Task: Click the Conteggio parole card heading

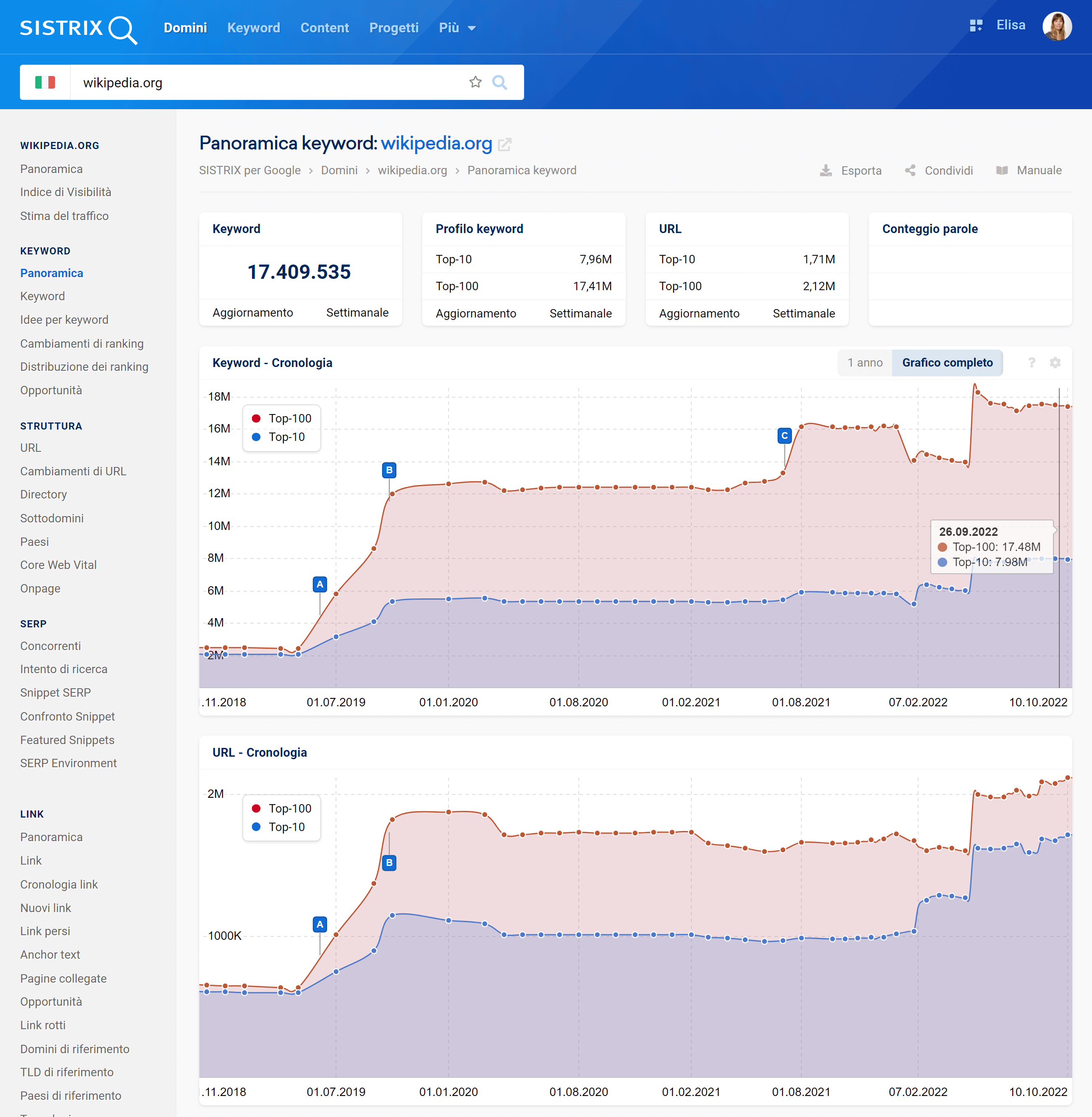Action: (x=930, y=229)
